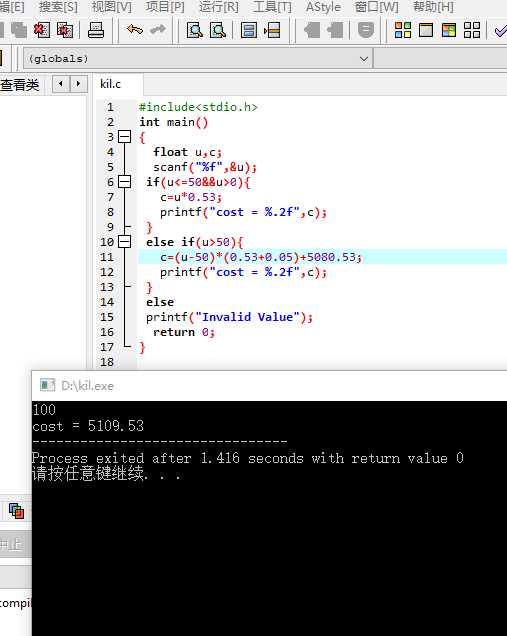Click the scanf("%f",&u); line
The image size is (507, 636).
[x=205, y=167]
